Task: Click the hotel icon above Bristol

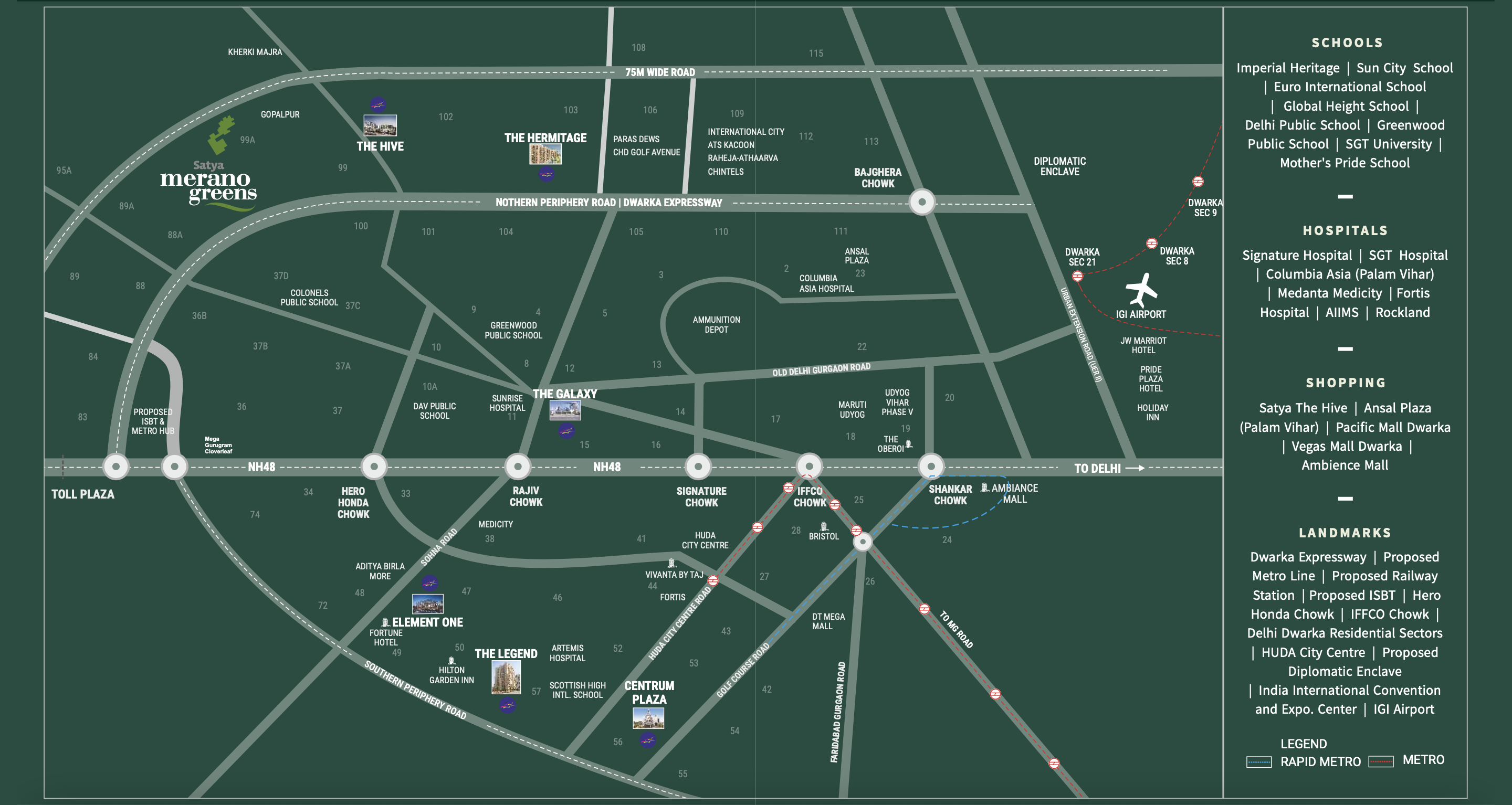Action: point(824,527)
